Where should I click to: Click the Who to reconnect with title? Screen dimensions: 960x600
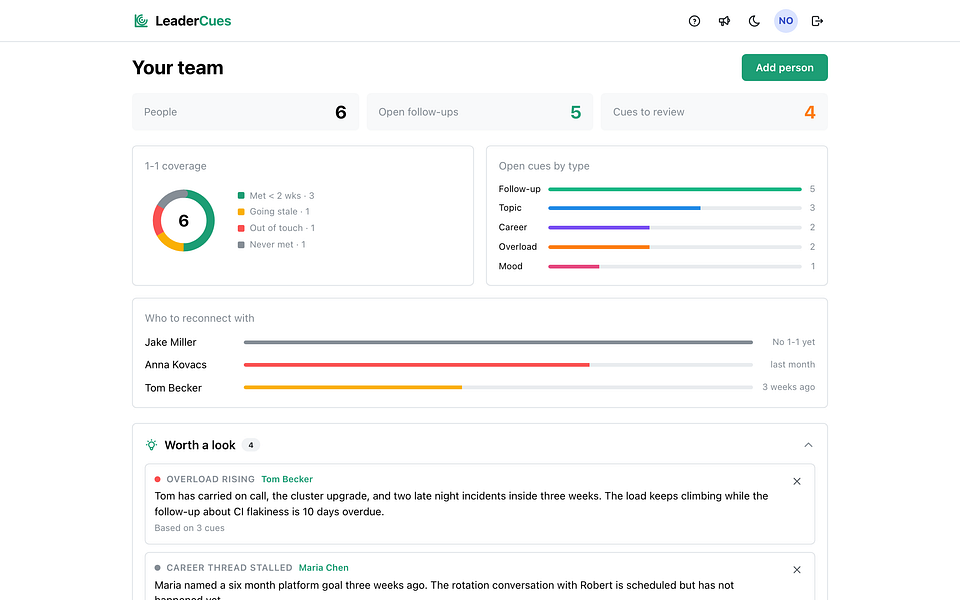click(x=200, y=318)
